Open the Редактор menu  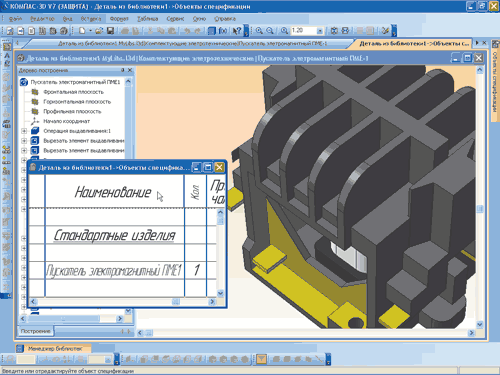click(42, 19)
